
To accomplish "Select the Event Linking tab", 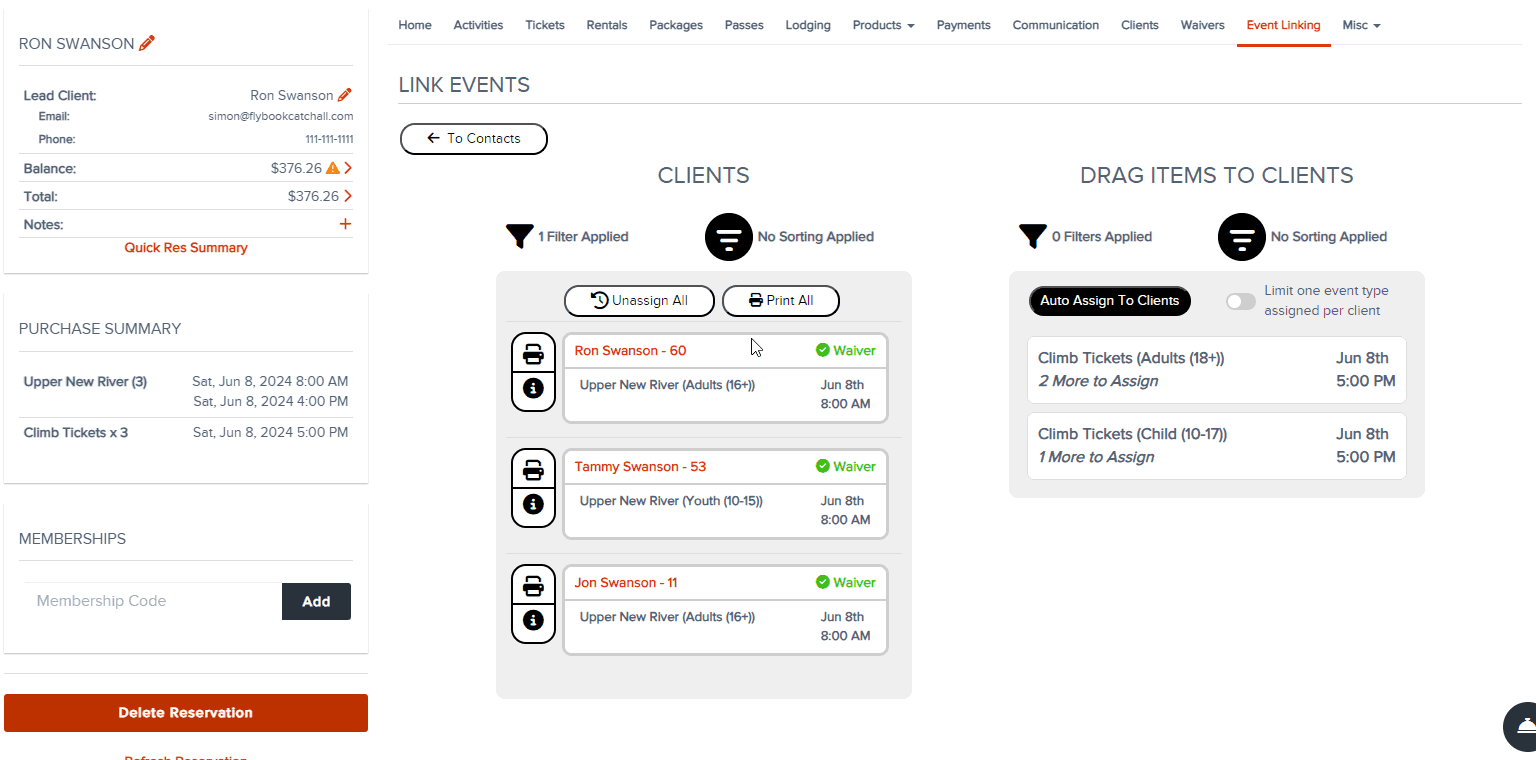I will click(x=1283, y=25).
